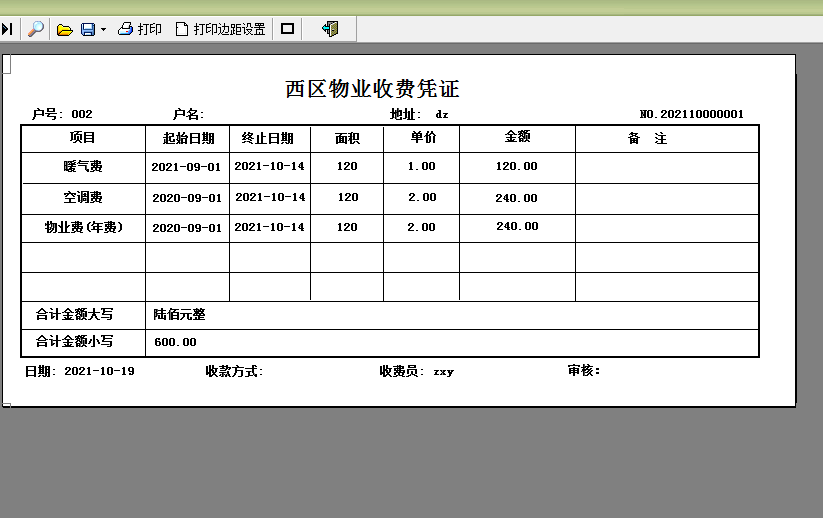The image size is (823, 518).
Task: Select the 暖气费 row item cell
Action: [83, 167]
